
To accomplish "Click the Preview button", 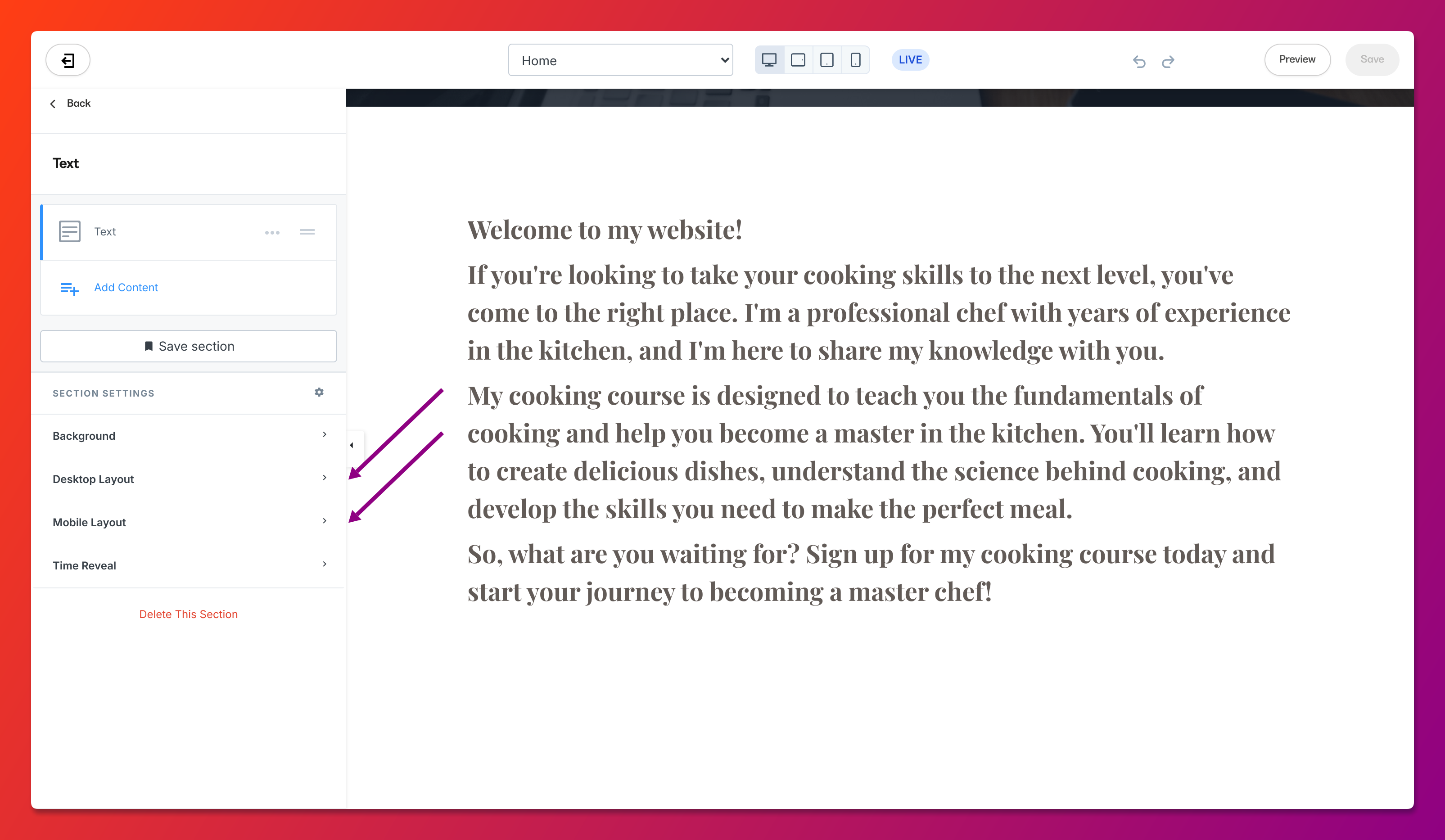I will (1297, 59).
